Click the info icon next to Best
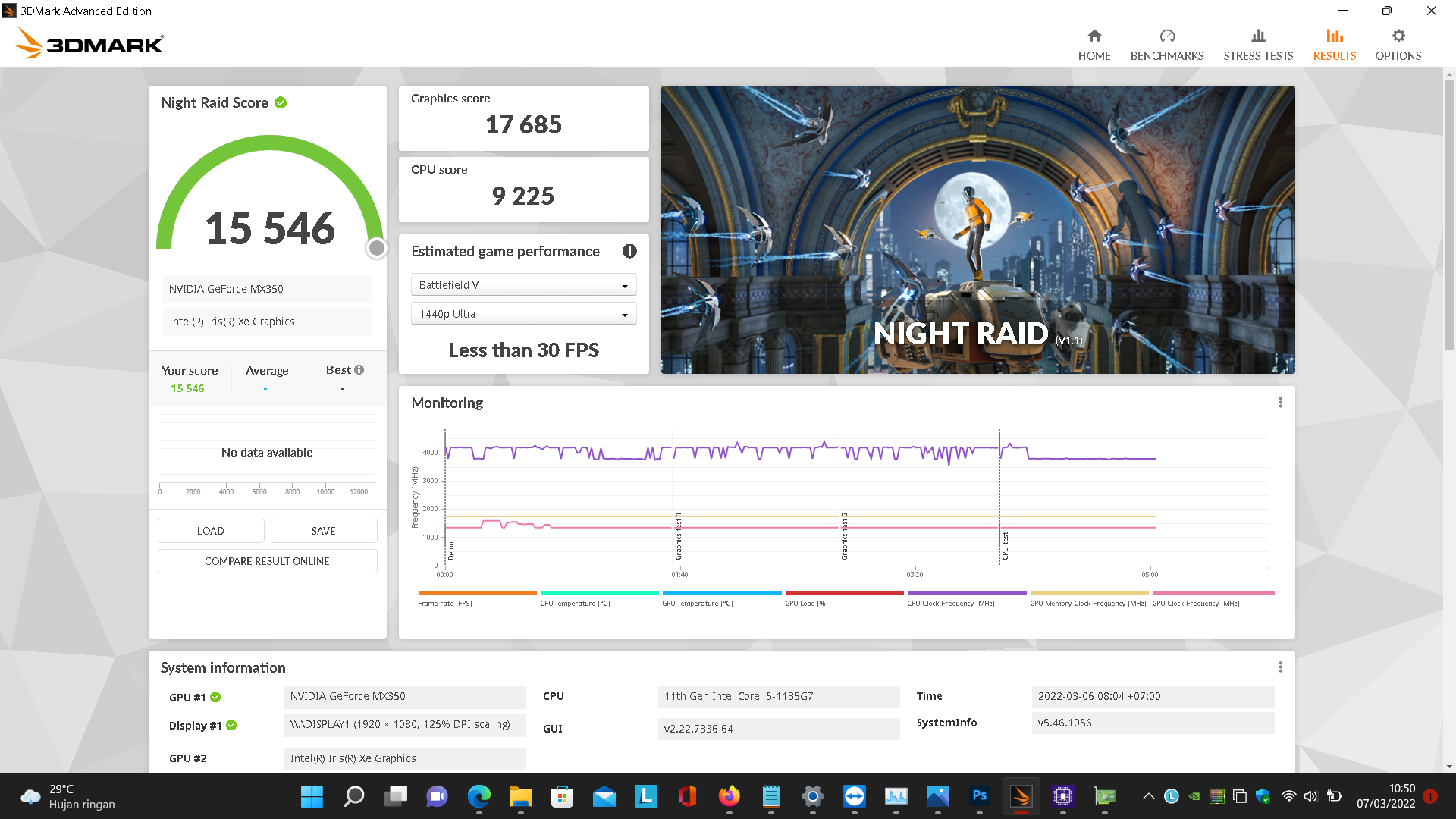This screenshot has width=1456, height=819. pyautogui.click(x=359, y=370)
